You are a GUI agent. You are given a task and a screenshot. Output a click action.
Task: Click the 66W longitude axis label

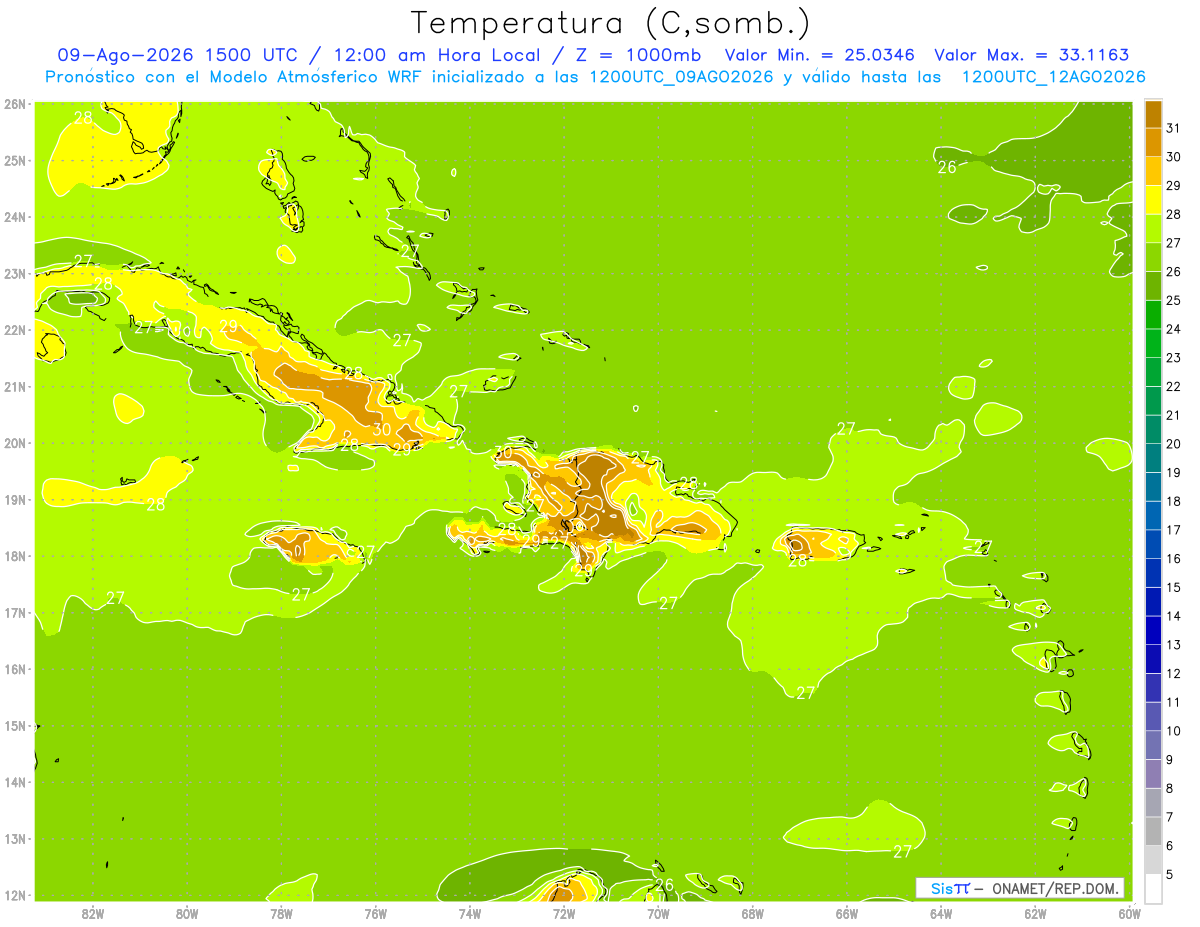click(x=847, y=913)
